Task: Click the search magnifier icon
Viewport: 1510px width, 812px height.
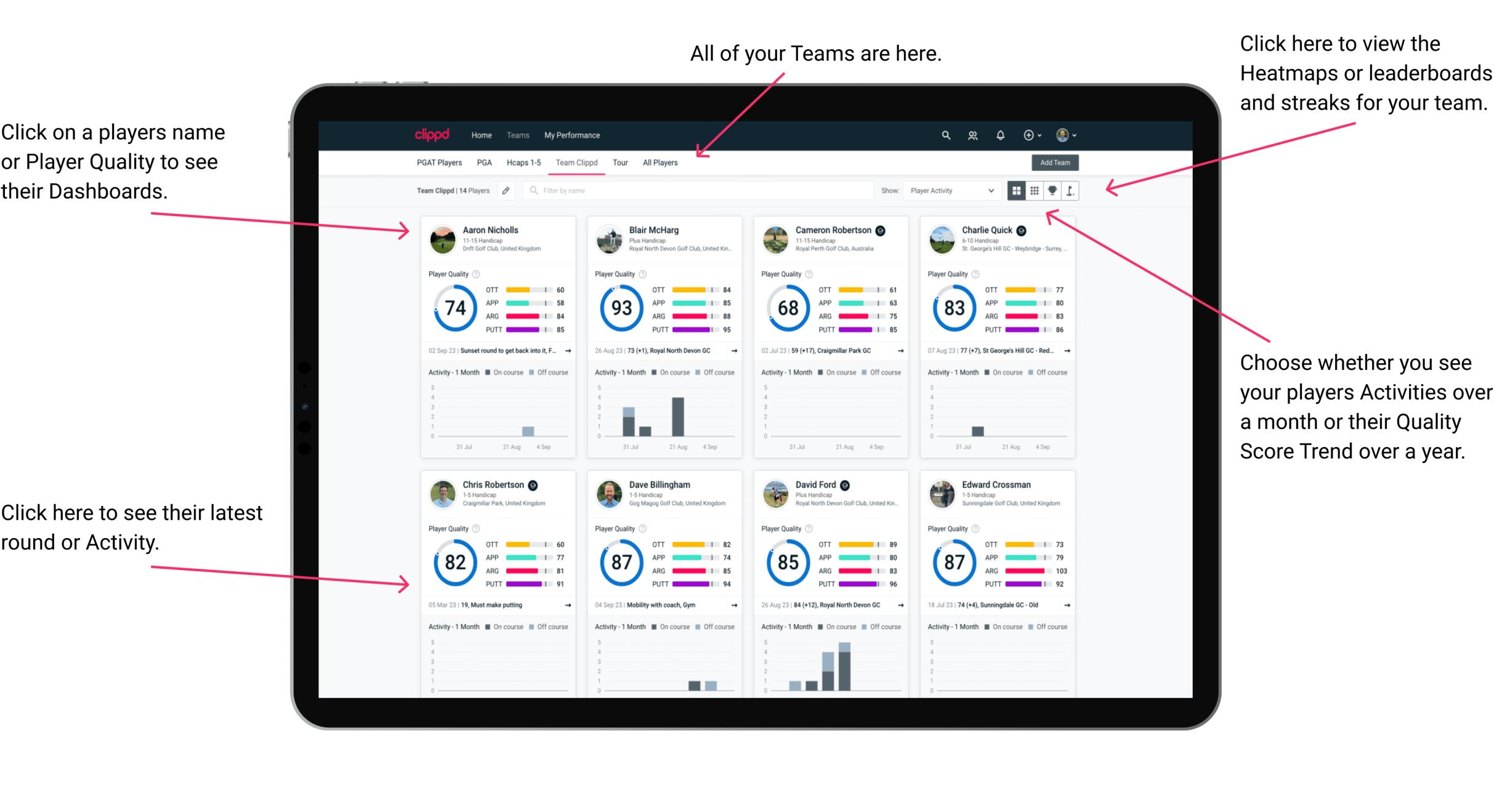Action: (944, 134)
